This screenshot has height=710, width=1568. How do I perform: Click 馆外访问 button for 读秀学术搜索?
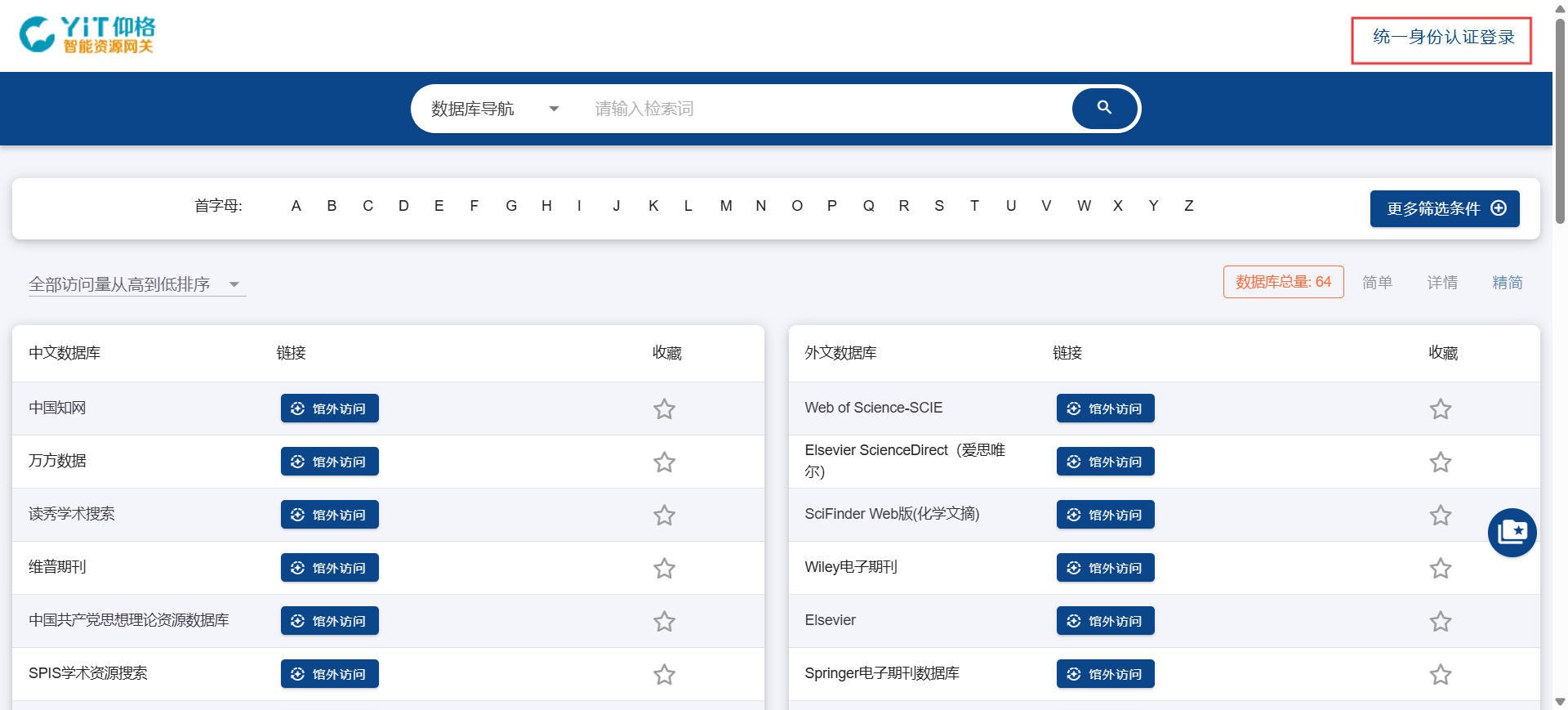point(329,515)
